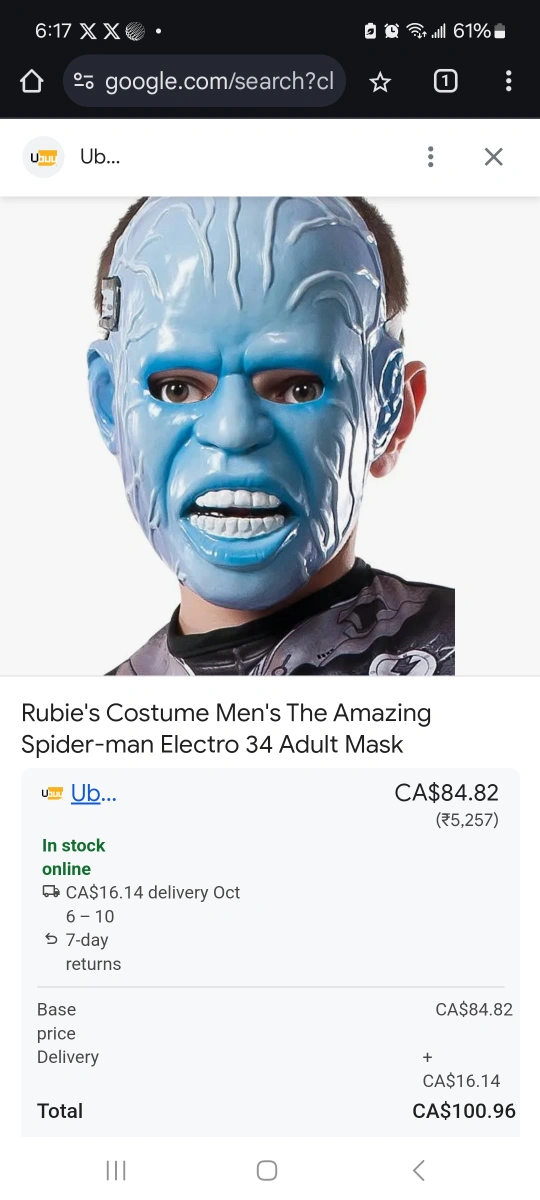
Task: Tap the Electro mask product image
Action: (270, 436)
